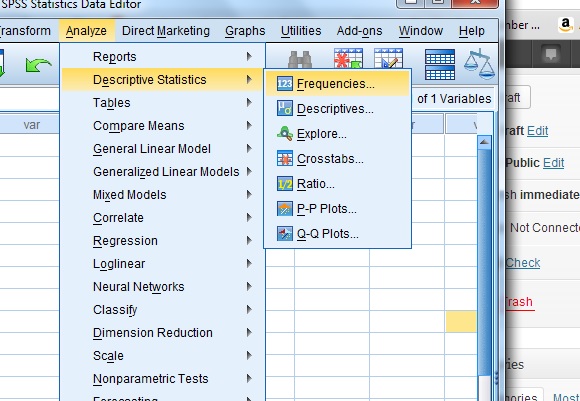Open Descriptives from the submenu
580x401 pixels.
click(x=337, y=109)
